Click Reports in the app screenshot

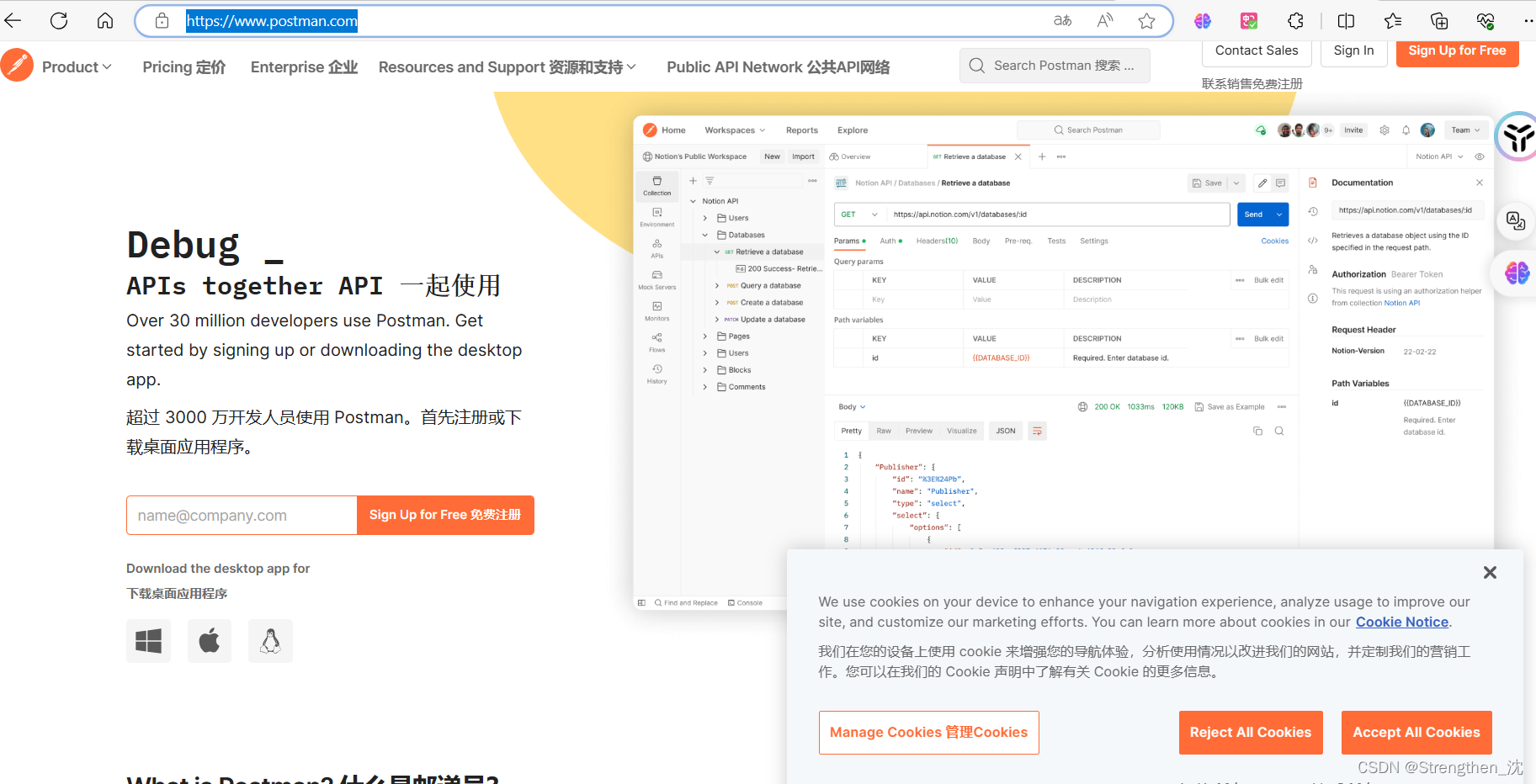click(x=802, y=130)
